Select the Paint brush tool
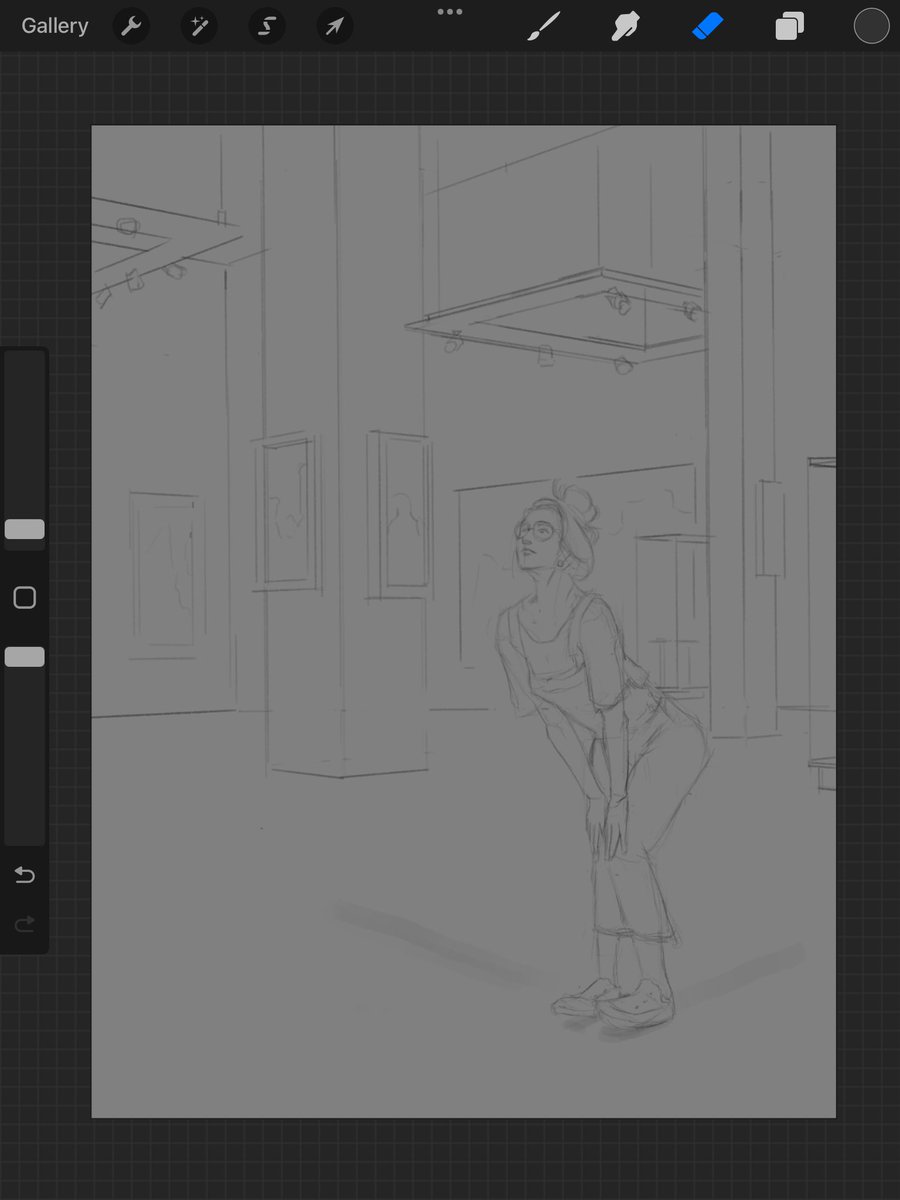Viewport: 900px width, 1200px height. pyautogui.click(x=544, y=26)
